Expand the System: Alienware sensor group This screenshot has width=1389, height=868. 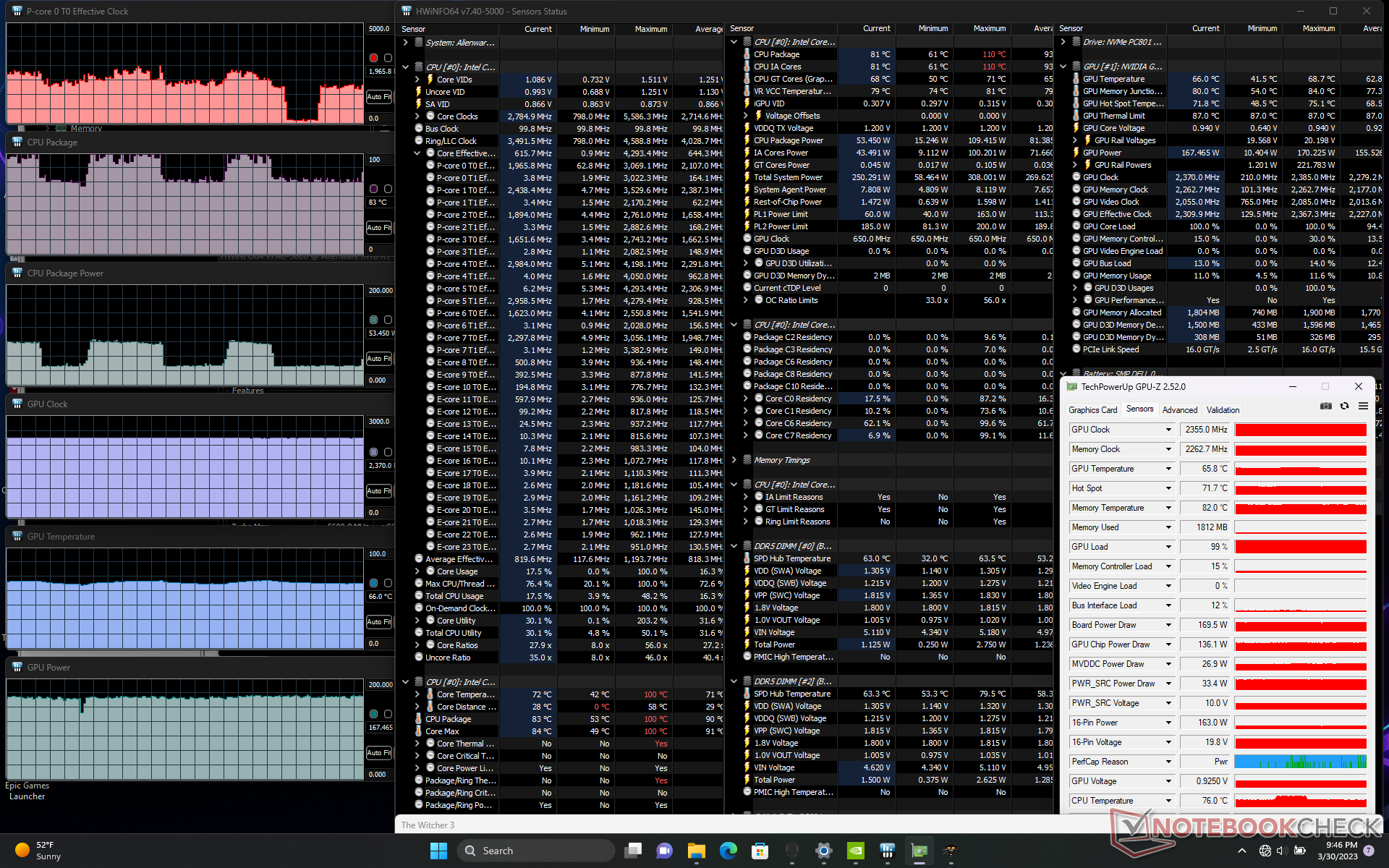pyautogui.click(x=406, y=43)
